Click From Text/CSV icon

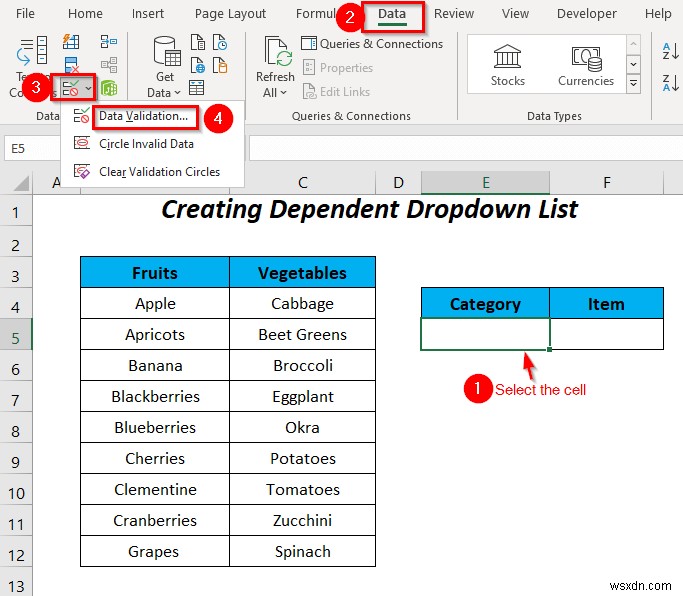coord(198,42)
